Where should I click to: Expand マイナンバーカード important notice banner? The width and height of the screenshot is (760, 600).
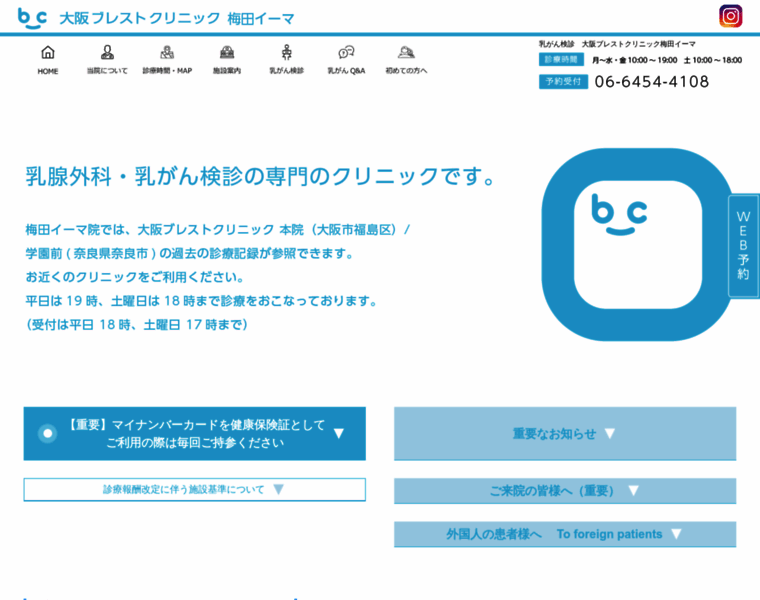[194, 433]
